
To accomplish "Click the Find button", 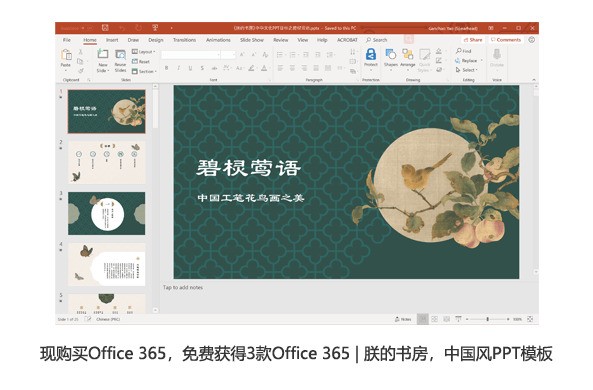I will pos(464,51).
